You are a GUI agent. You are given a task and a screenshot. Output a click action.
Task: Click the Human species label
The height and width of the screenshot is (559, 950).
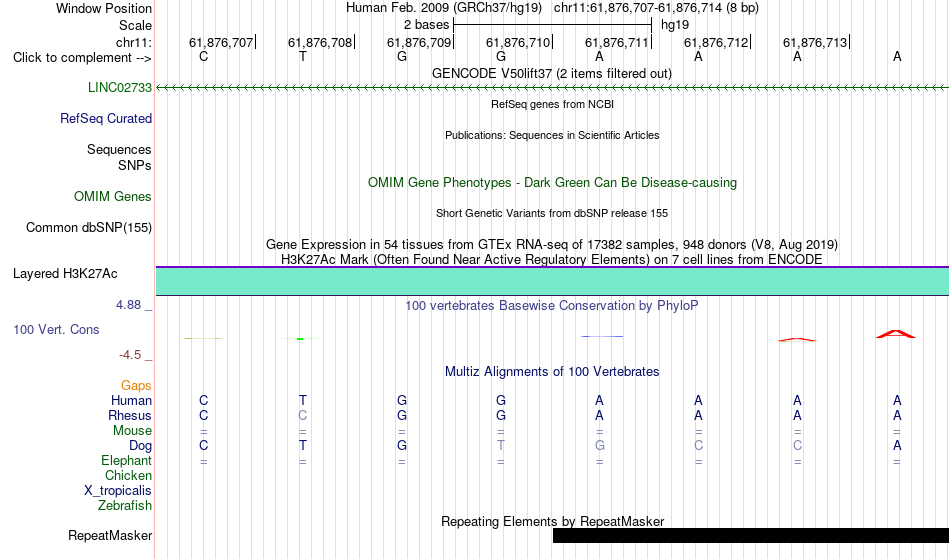click(131, 401)
